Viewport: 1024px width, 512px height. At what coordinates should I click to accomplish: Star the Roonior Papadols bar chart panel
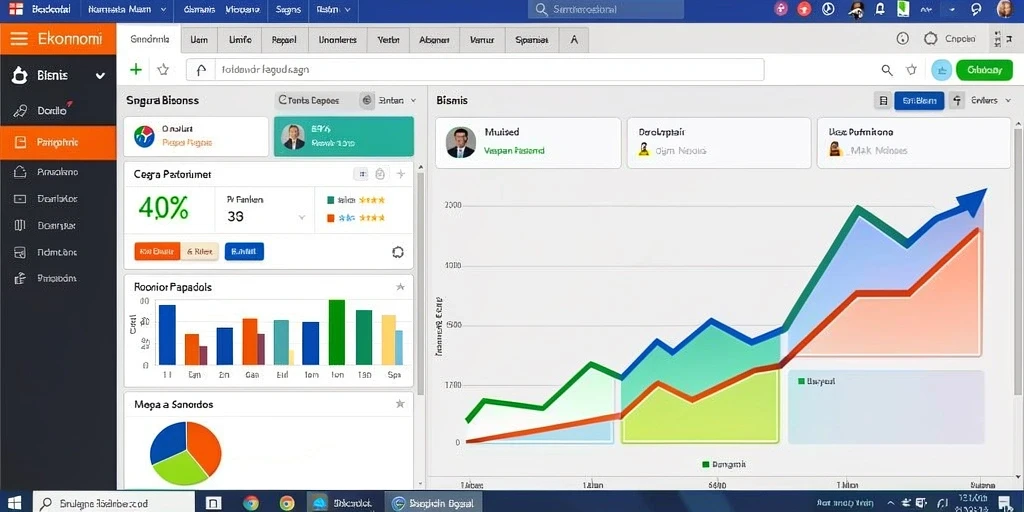(400, 287)
